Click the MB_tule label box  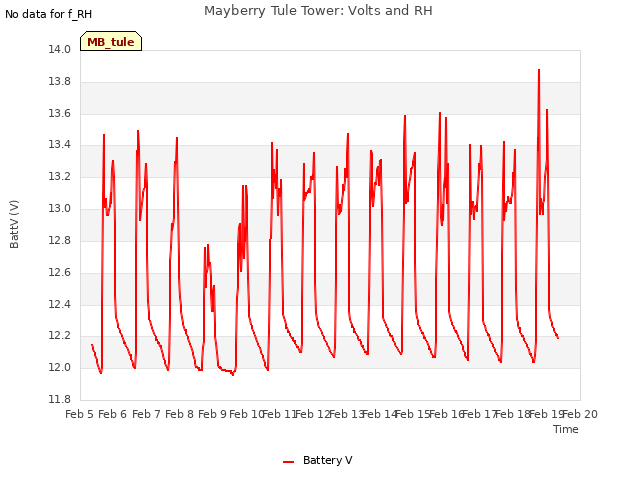click(111, 41)
